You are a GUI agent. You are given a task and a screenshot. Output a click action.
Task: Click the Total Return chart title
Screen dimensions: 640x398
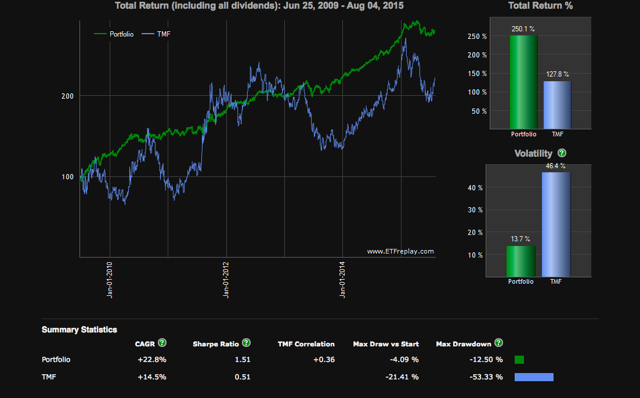[x=259, y=6]
